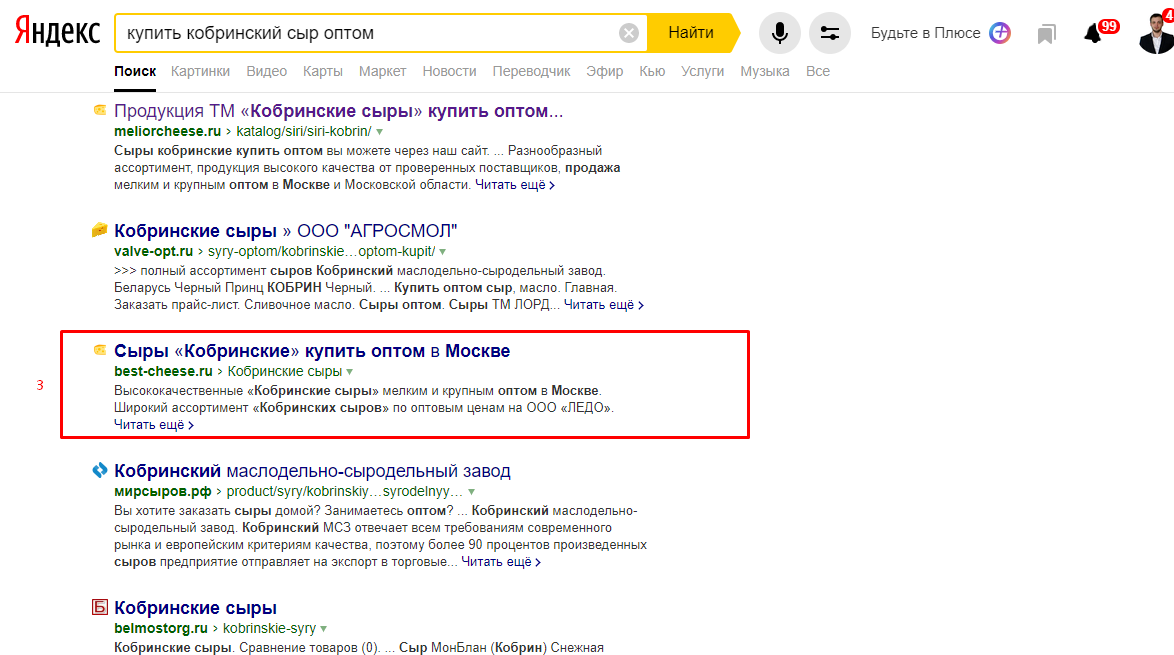Viewport: 1174px width, 655px height.
Task: Open the belmostorg.ru Кобринские сыры result
Action: pos(195,608)
